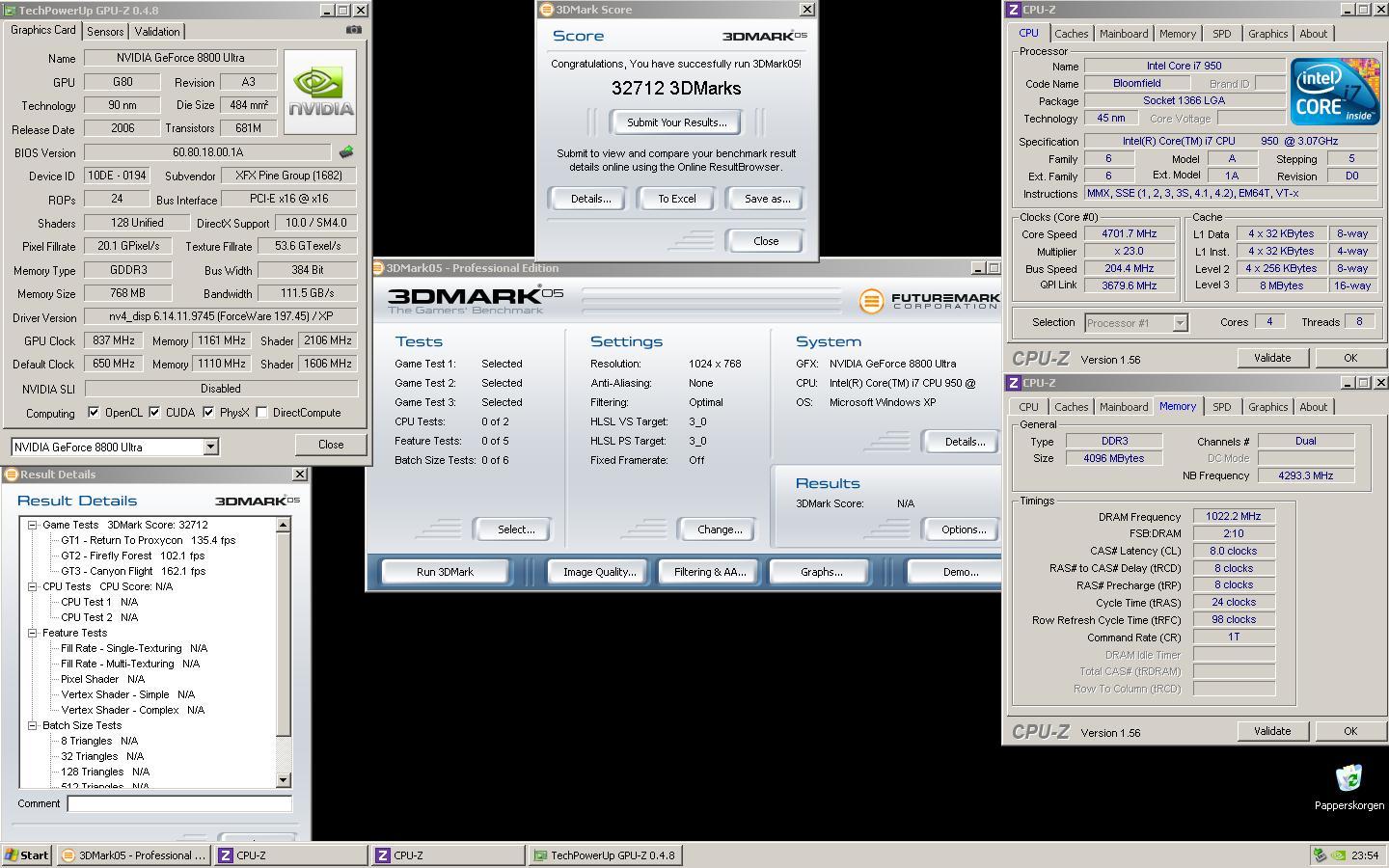The image size is (1389, 868).
Task: Enable the DirectCompute checkbox
Action: click(x=261, y=412)
